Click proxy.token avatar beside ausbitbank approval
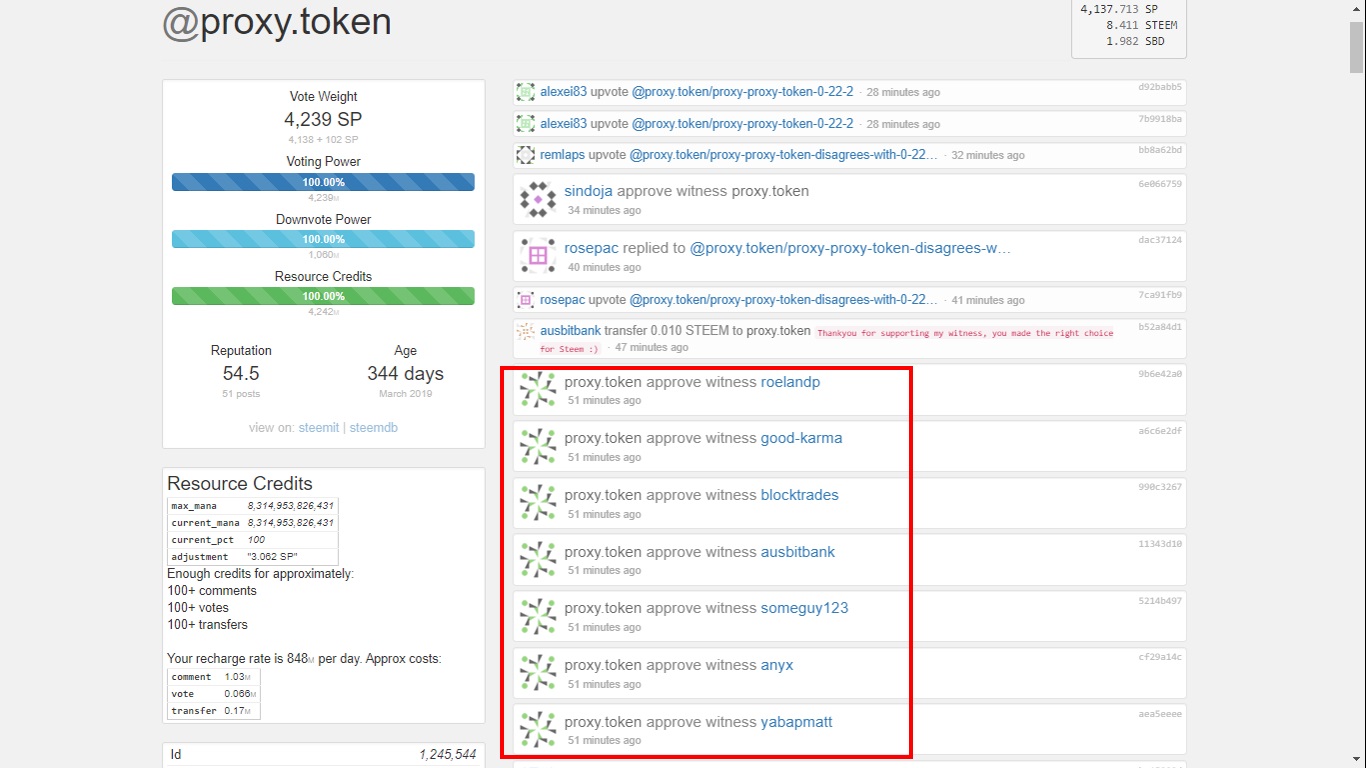 (538, 560)
